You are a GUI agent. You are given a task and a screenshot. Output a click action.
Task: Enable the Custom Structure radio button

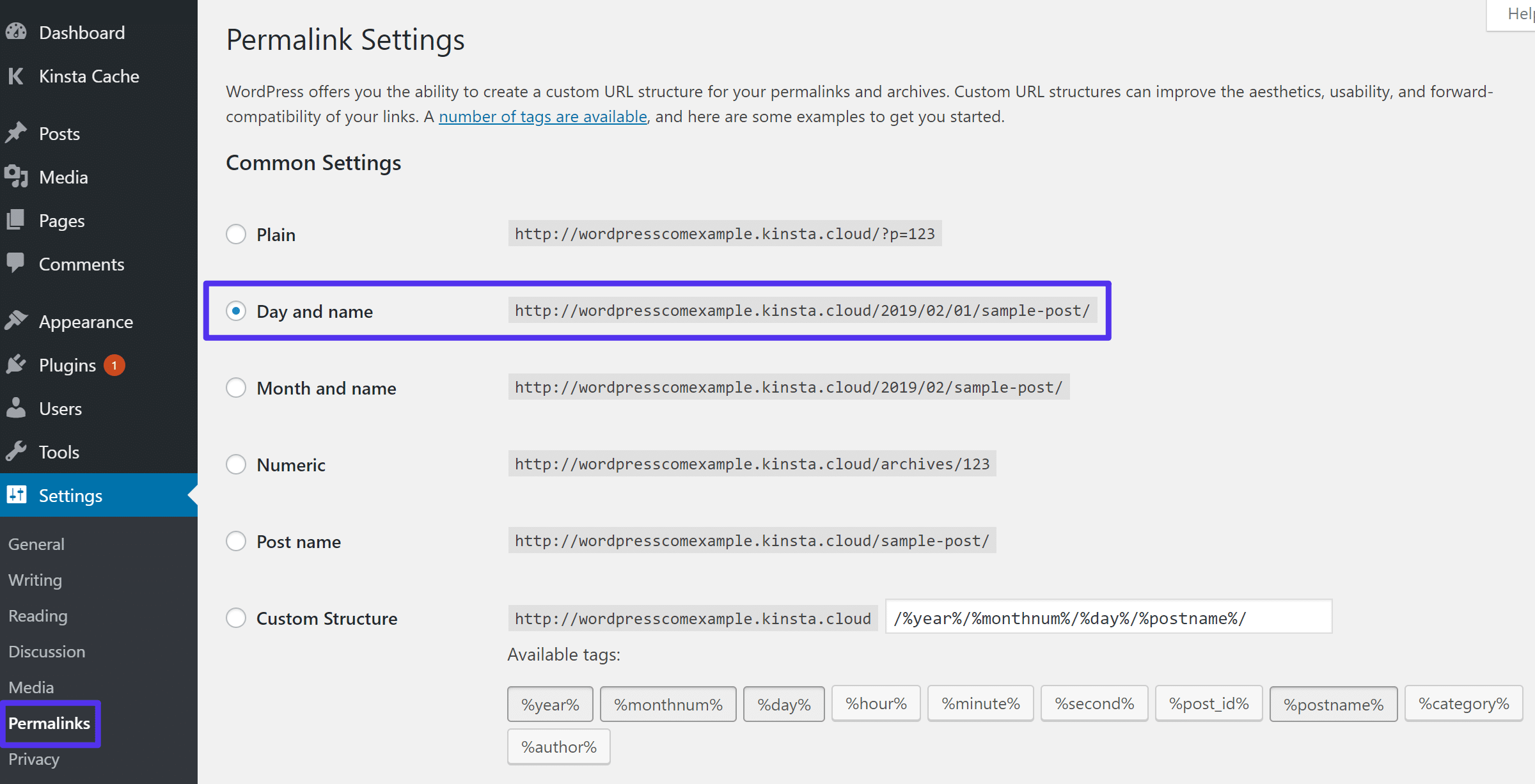(236, 617)
